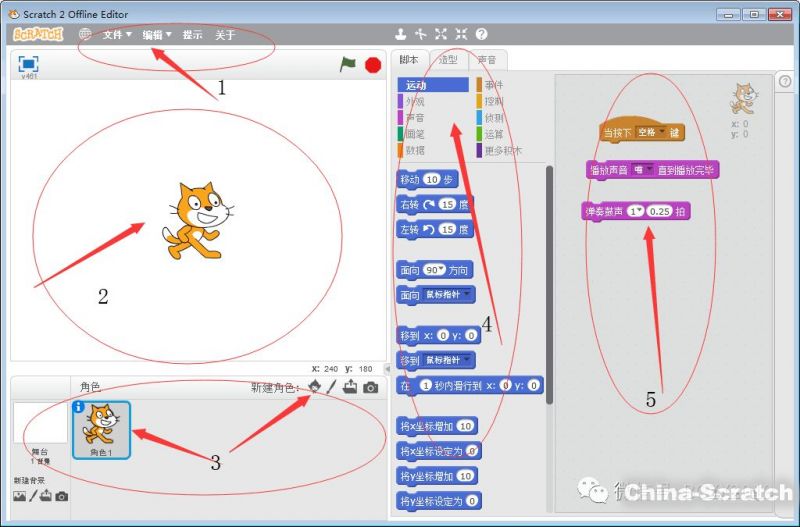This screenshot has height=527, width=800.
Task: Choose new sprite from library icon
Action: (314, 387)
